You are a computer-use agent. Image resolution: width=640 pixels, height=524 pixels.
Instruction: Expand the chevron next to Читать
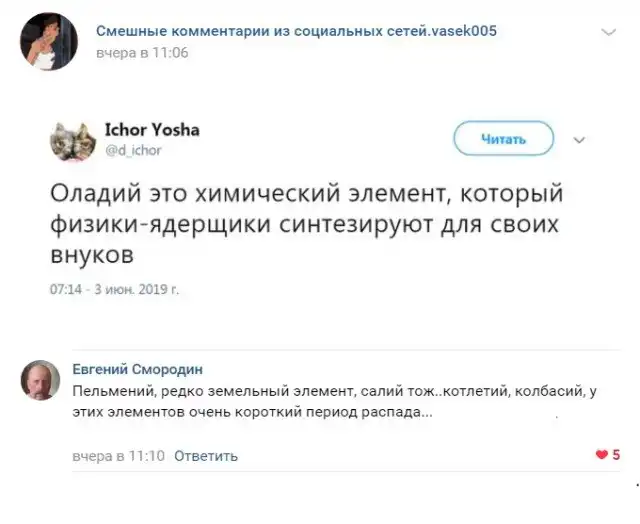[x=579, y=140]
